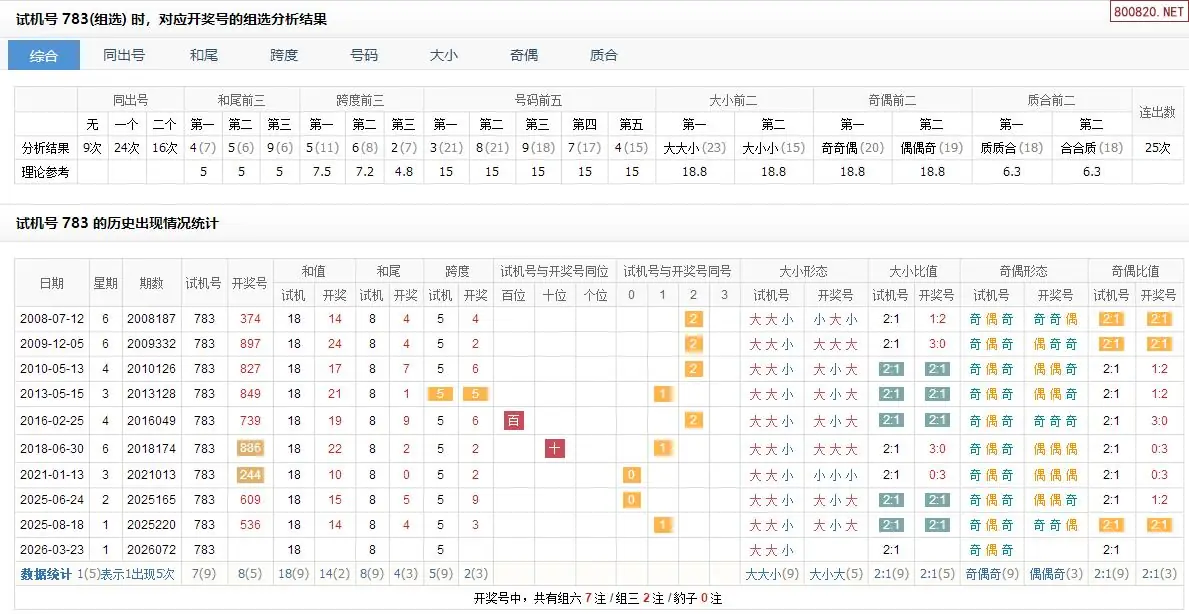Click orange 0 badge in the 2025165 row
1189x614 pixels.
click(x=631, y=499)
